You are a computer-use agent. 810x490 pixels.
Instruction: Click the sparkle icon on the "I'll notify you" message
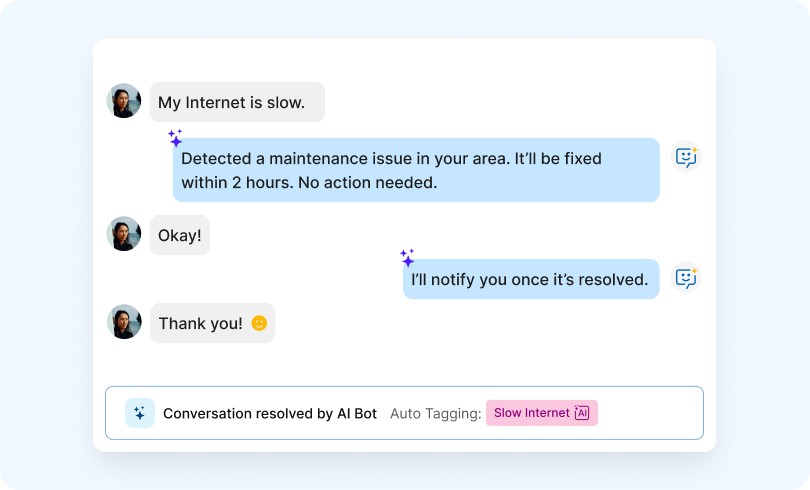coord(407,258)
